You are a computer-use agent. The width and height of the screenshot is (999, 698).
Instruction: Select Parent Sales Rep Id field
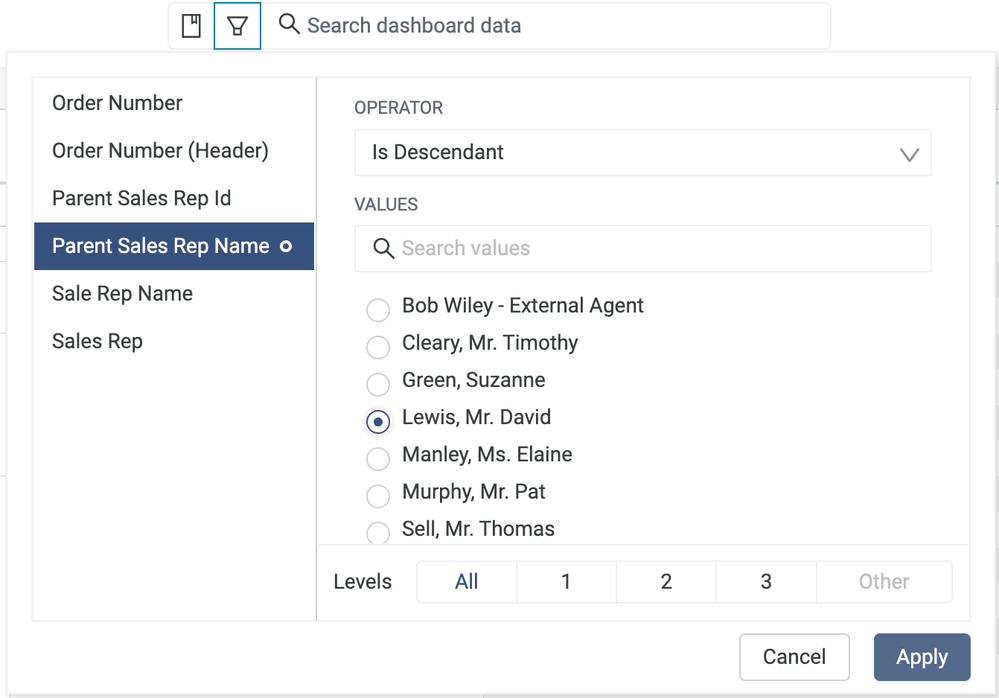pyautogui.click(x=141, y=198)
